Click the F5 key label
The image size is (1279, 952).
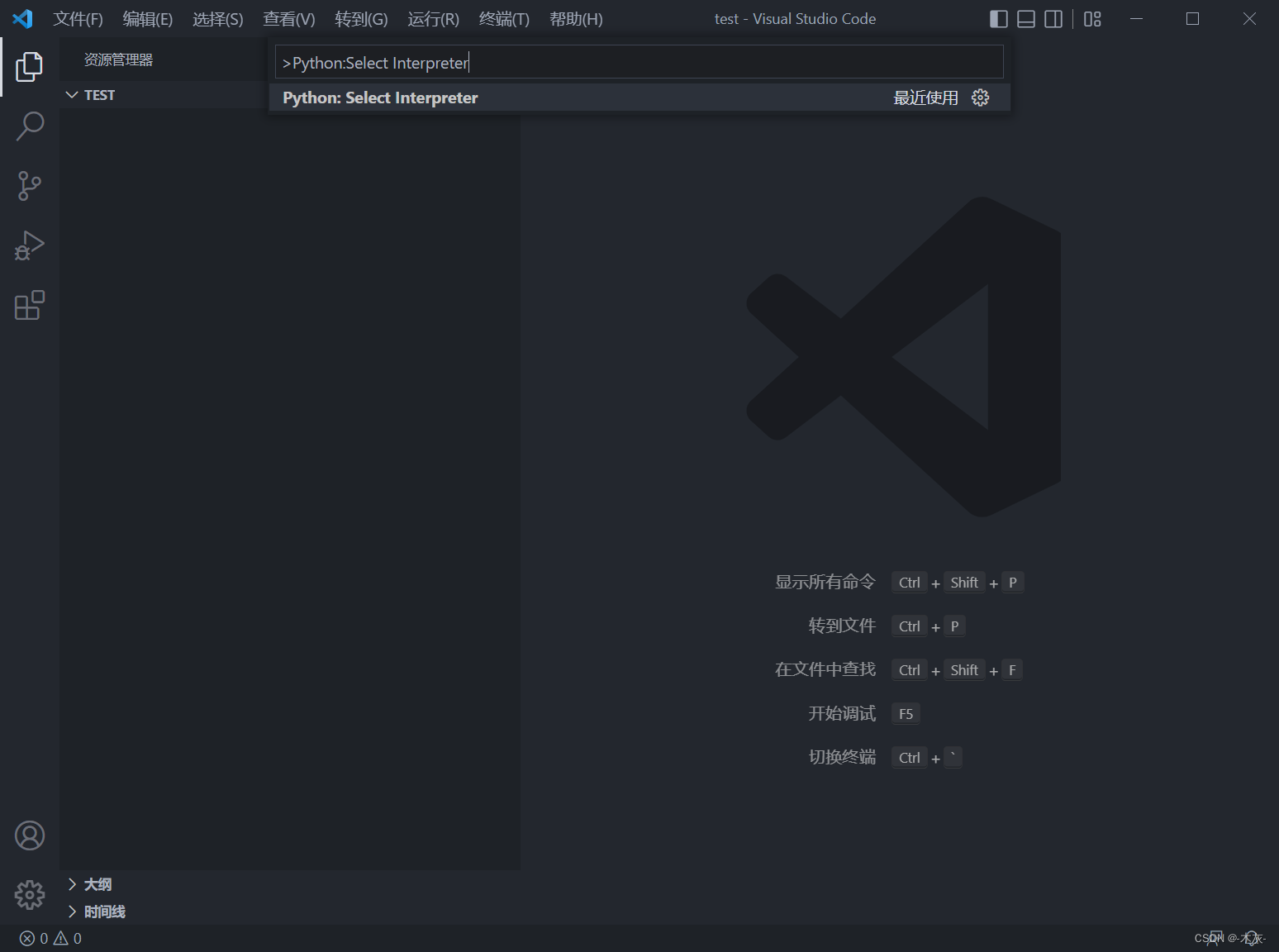point(906,714)
